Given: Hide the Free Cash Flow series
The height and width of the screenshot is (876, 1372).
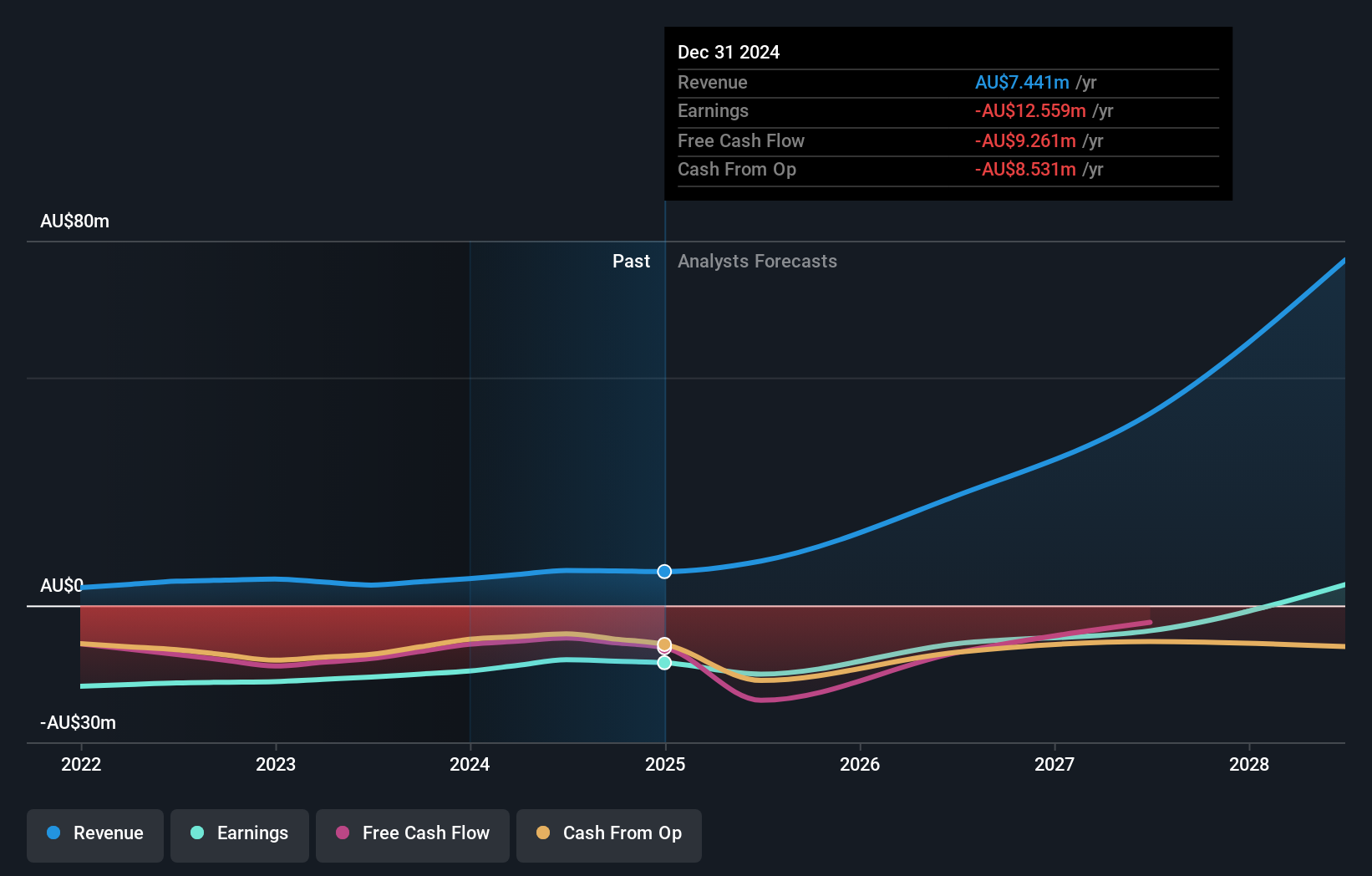Looking at the screenshot, I should point(412,835).
